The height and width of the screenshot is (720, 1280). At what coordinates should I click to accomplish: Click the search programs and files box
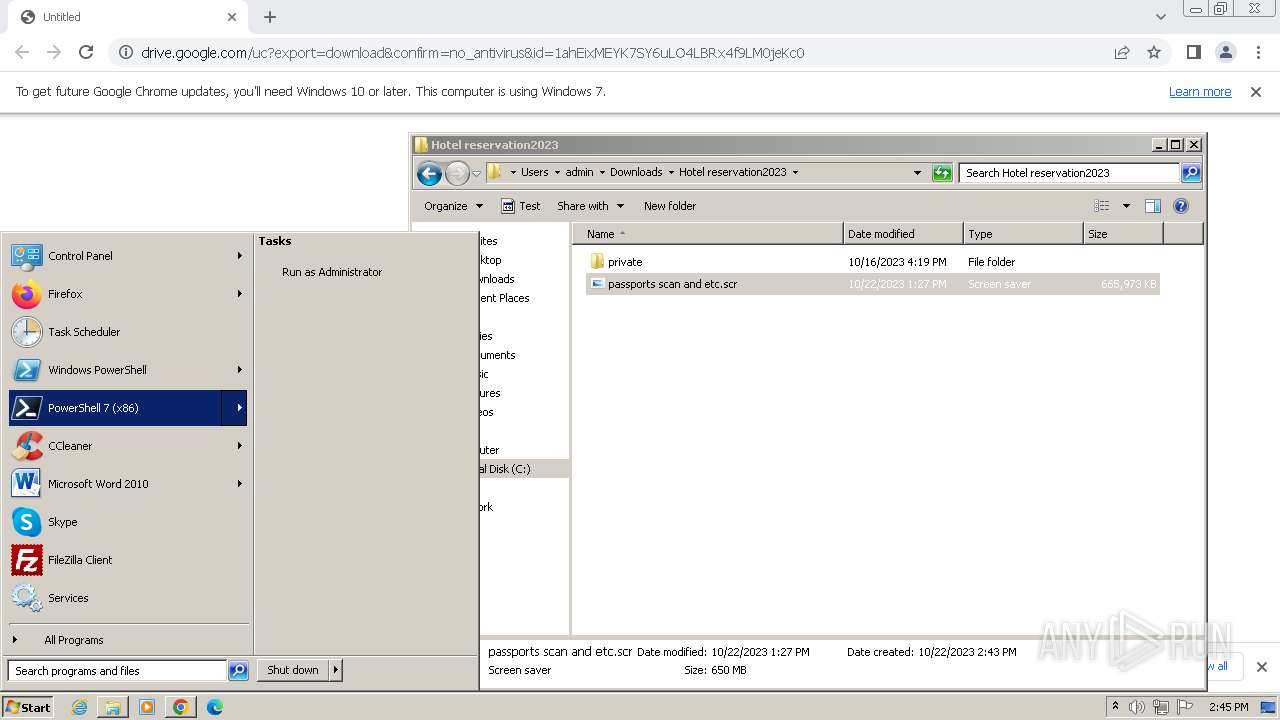[x=118, y=671]
